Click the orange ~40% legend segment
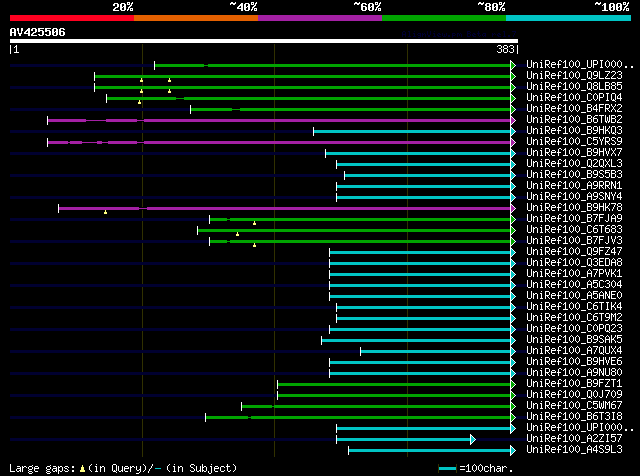Screen dimensions: 640x476 (x=196, y=18)
